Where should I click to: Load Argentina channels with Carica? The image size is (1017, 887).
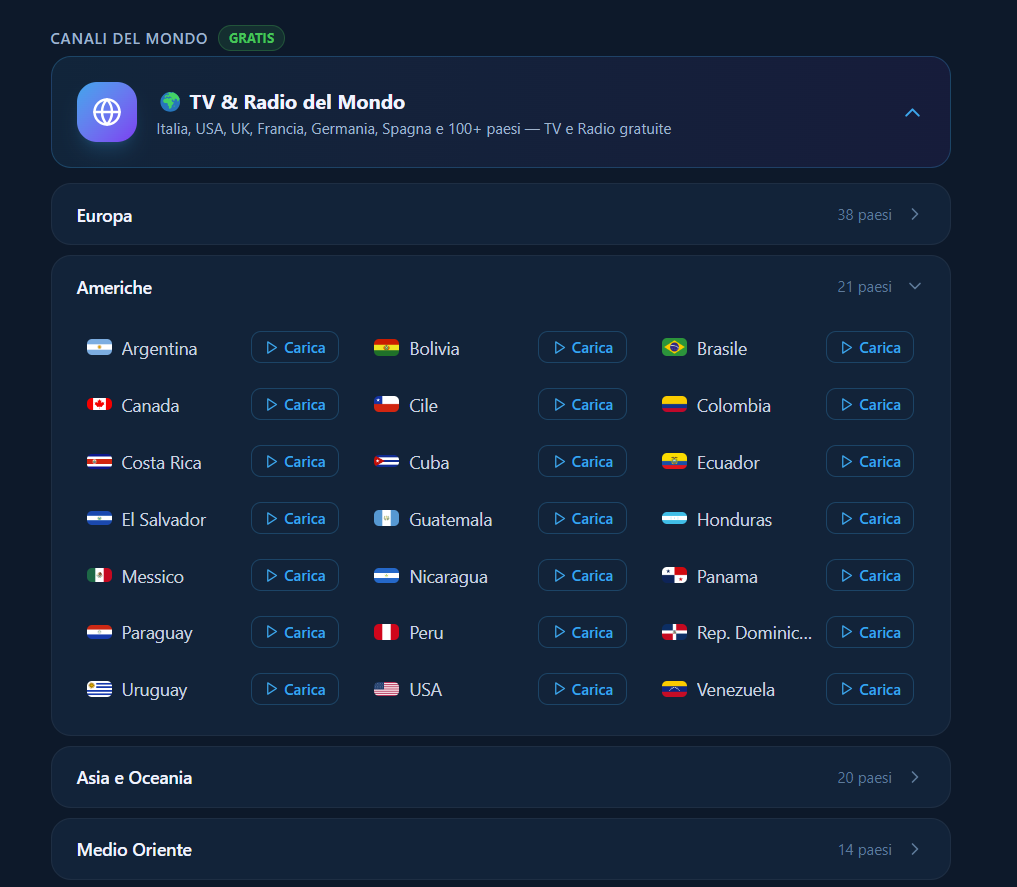(x=295, y=348)
